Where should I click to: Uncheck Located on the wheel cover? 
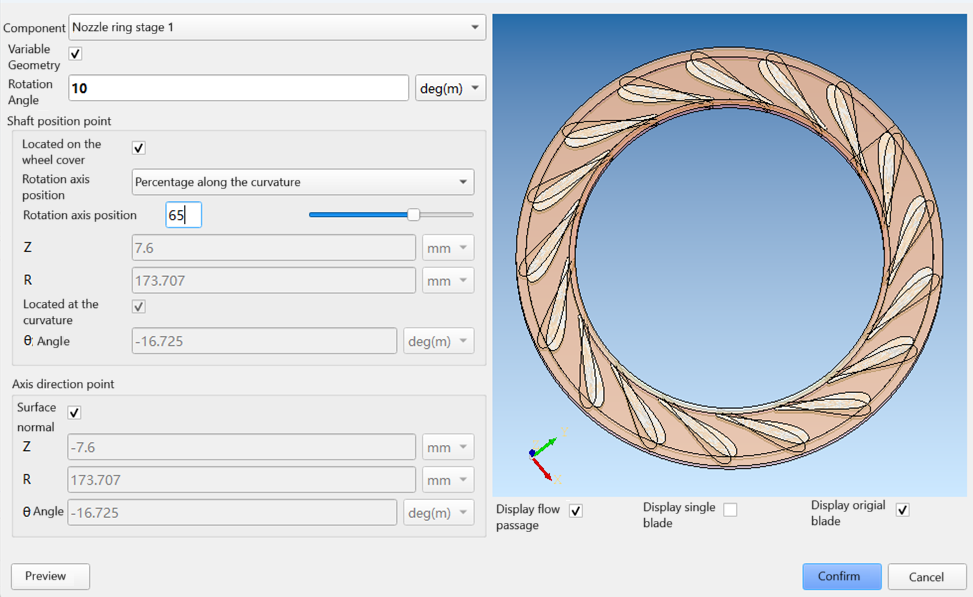139,148
